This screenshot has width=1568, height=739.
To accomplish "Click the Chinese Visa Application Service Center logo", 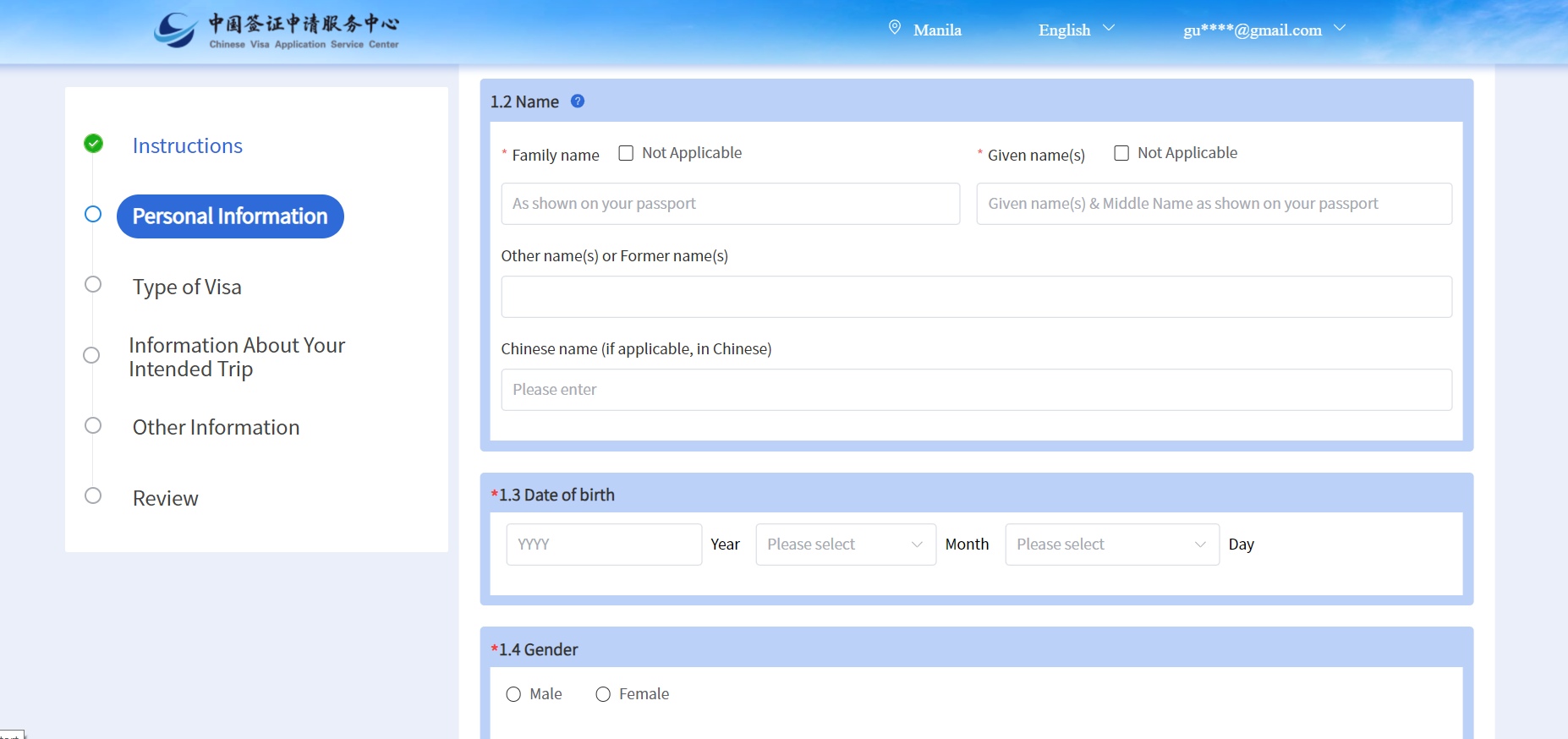I will (277, 30).
